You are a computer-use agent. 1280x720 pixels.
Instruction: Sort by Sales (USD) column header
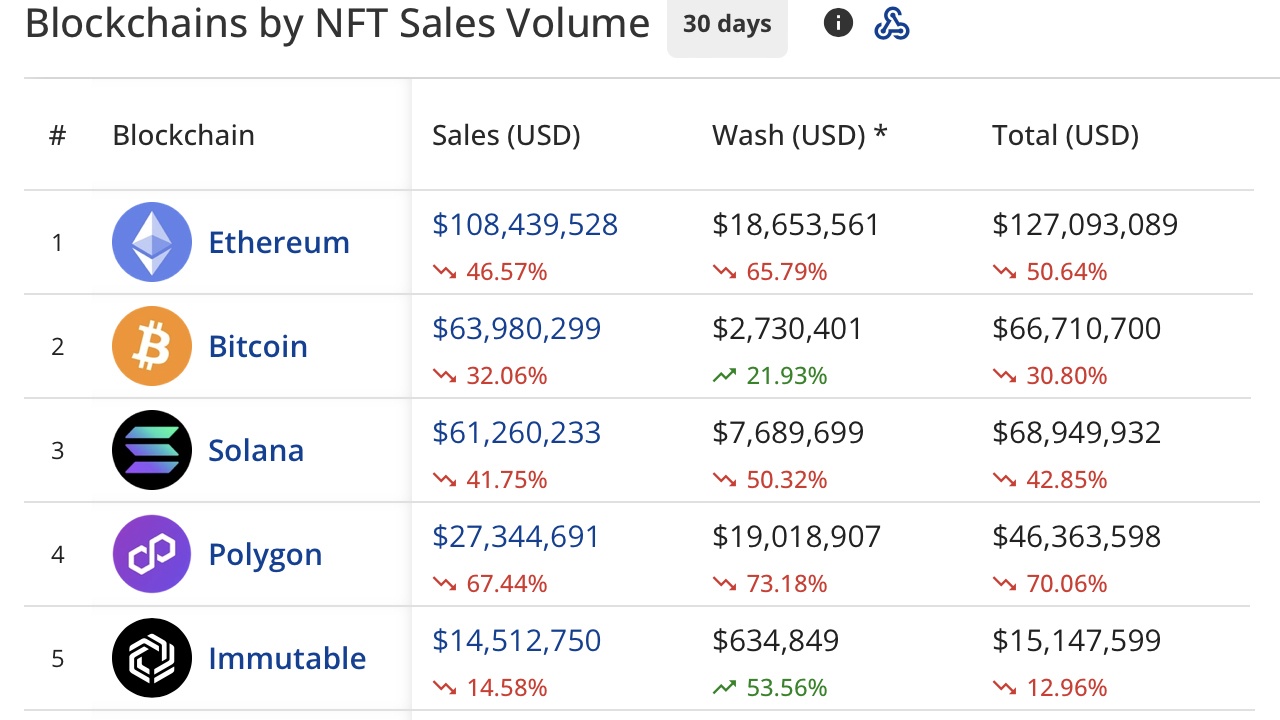click(506, 135)
